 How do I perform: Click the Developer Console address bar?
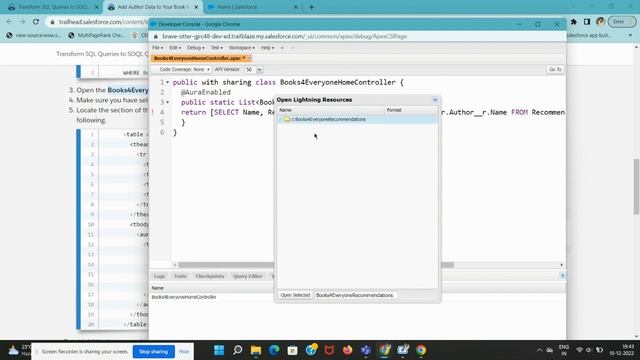pos(284,36)
